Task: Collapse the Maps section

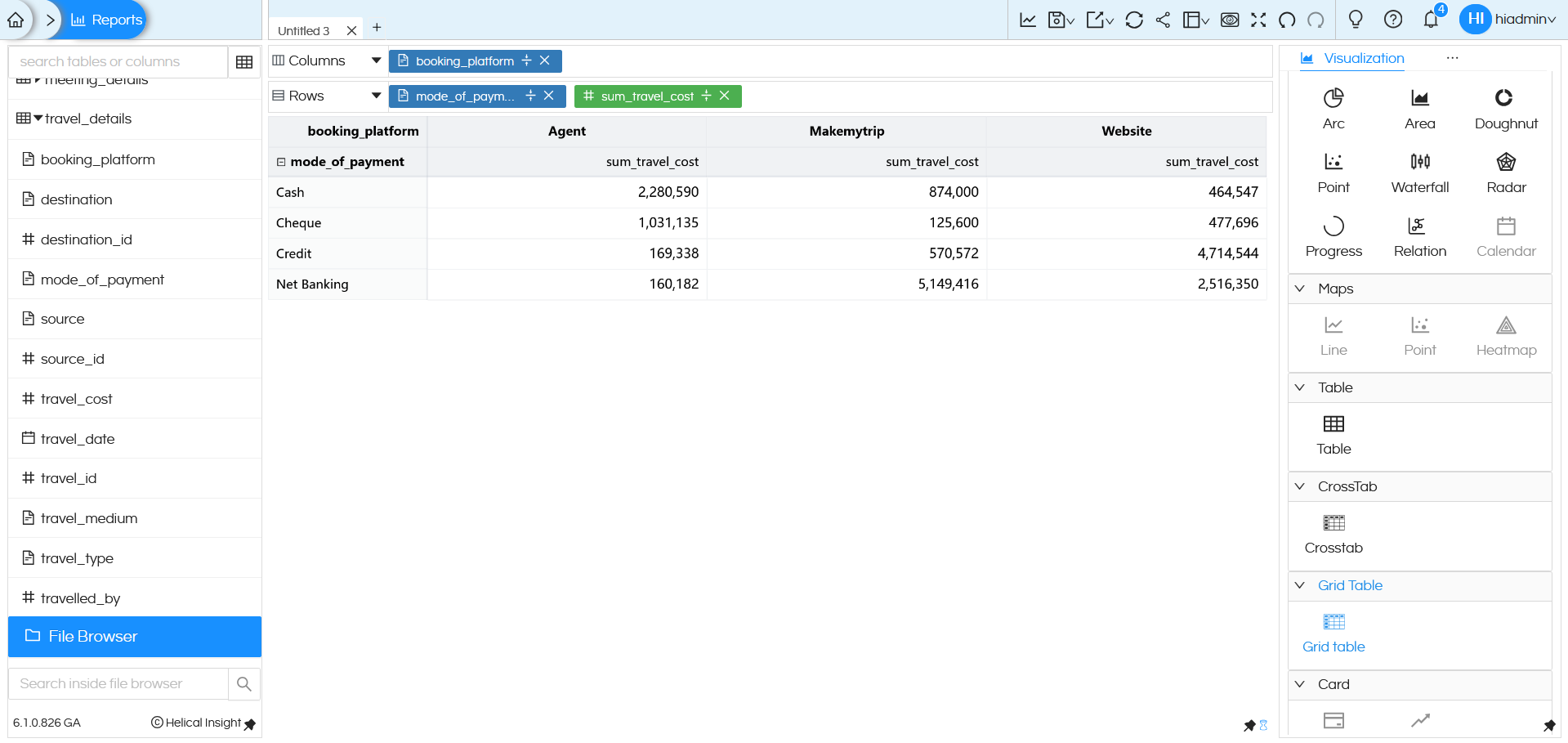Action: (1301, 289)
